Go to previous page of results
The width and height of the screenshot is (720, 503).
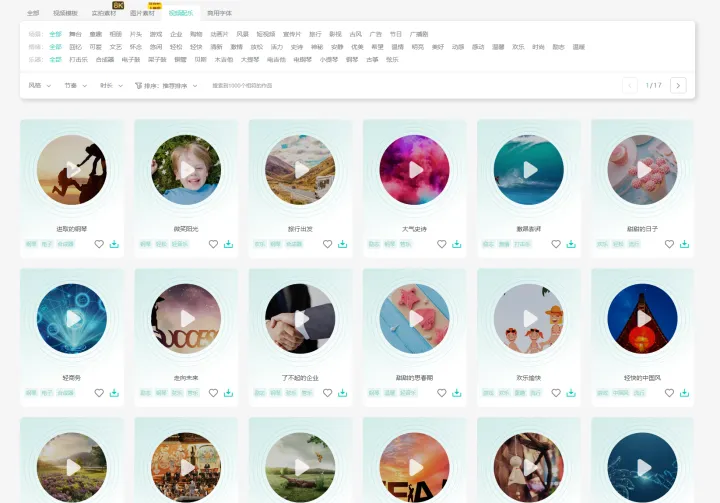629,86
